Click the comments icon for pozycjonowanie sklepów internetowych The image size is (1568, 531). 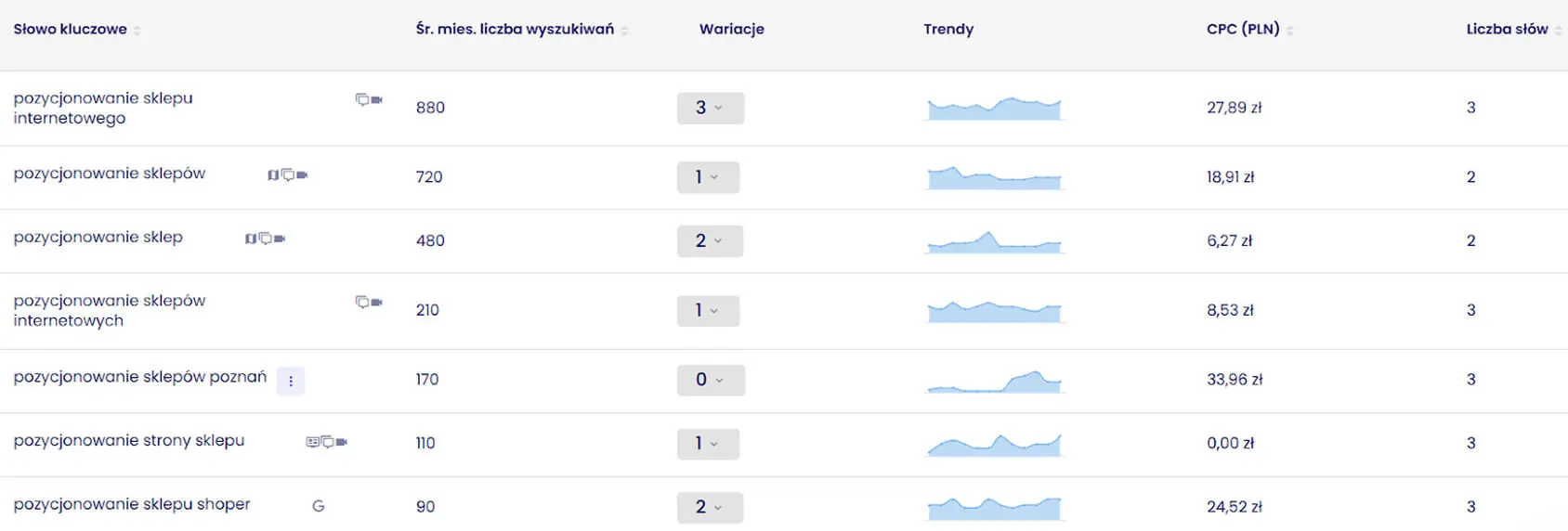[x=362, y=302]
